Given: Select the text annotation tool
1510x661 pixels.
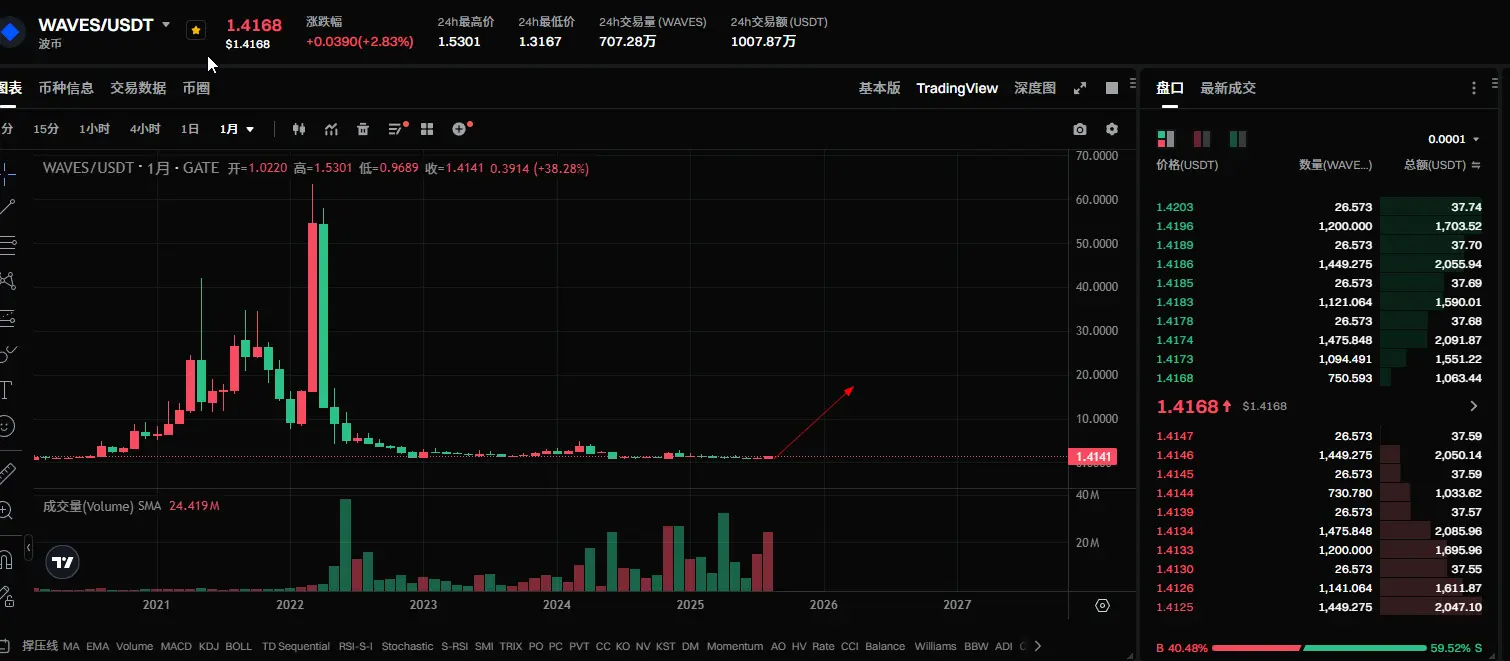Looking at the screenshot, I should pos(6,390).
